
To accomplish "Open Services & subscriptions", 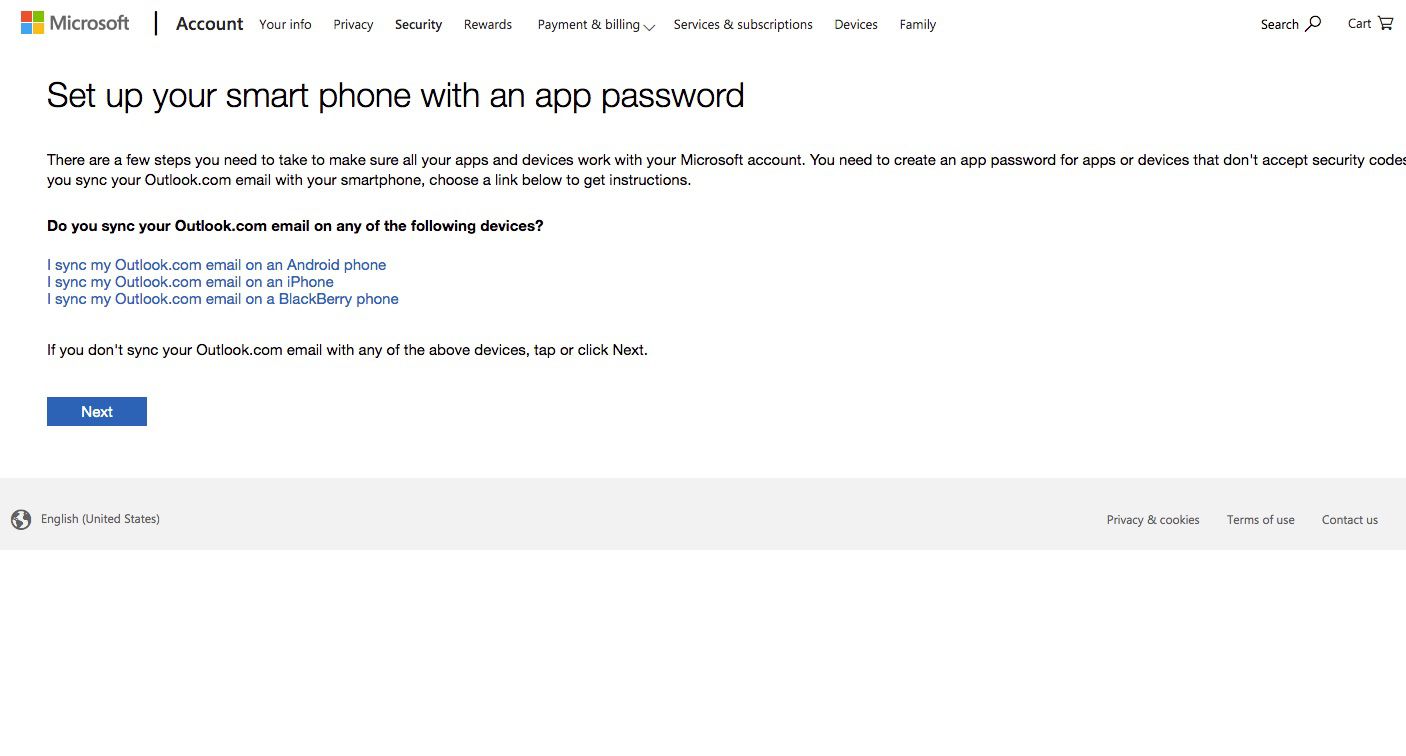I will (743, 24).
